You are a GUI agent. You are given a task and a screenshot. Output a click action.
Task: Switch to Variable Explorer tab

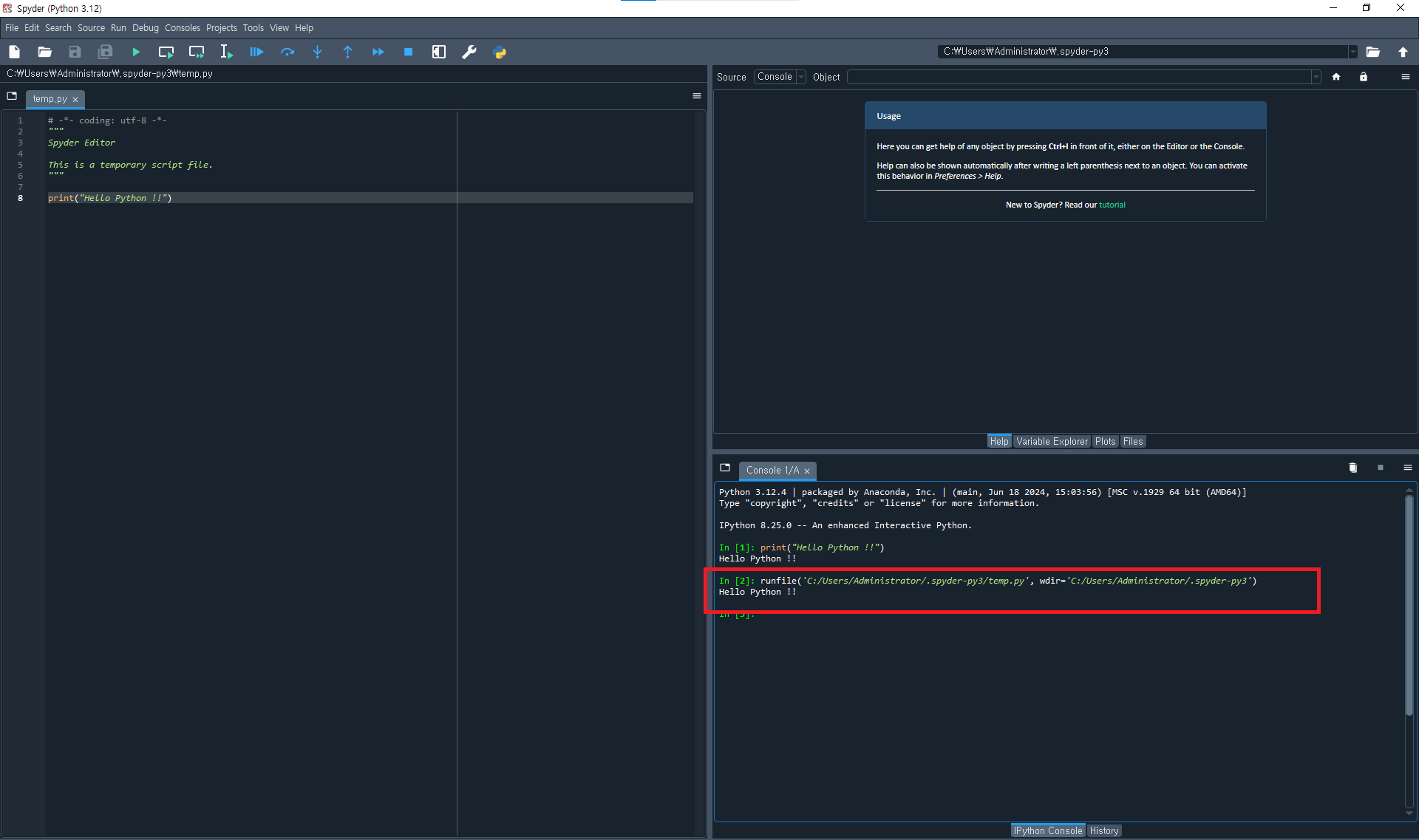[1052, 441]
